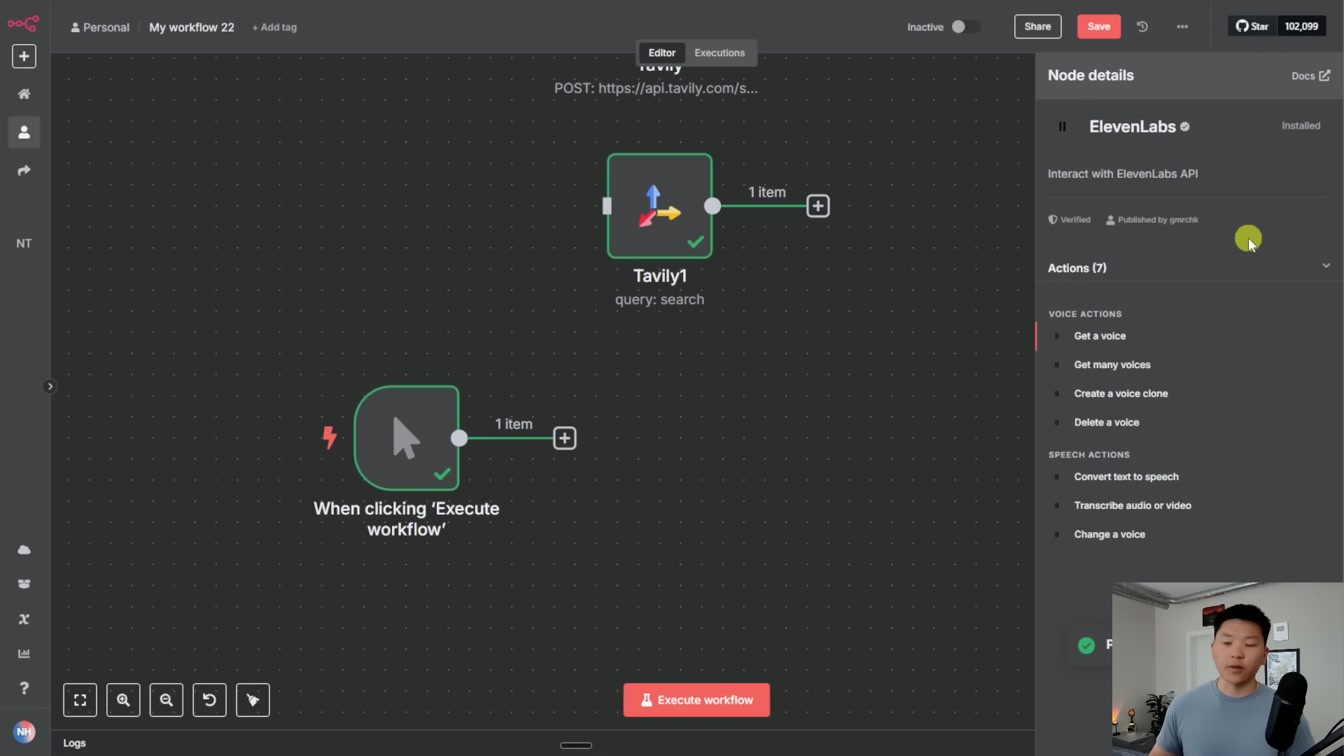Click the Interact with ElevenLabs API description
1344x756 pixels.
click(1123, 174)
